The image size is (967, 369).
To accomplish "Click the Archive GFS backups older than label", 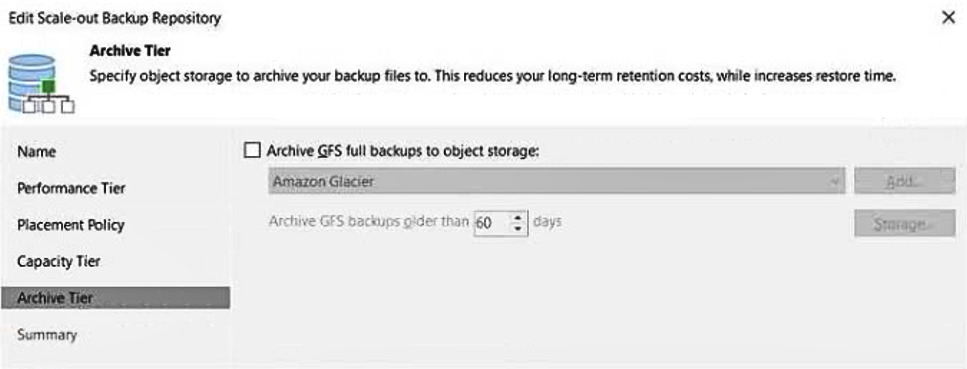I will click(x=369, y=222).
